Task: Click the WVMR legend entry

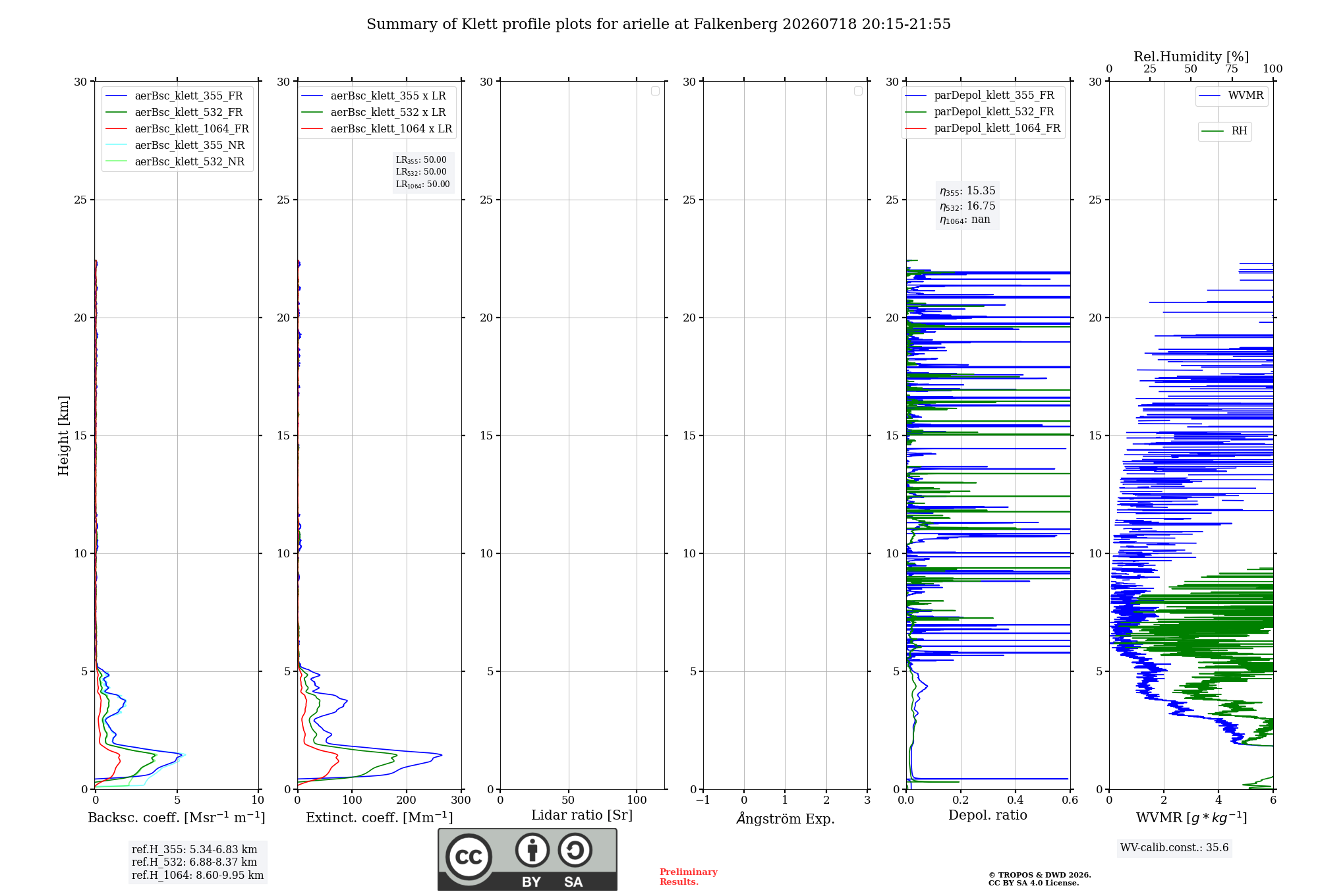Action: point(1231,96)
